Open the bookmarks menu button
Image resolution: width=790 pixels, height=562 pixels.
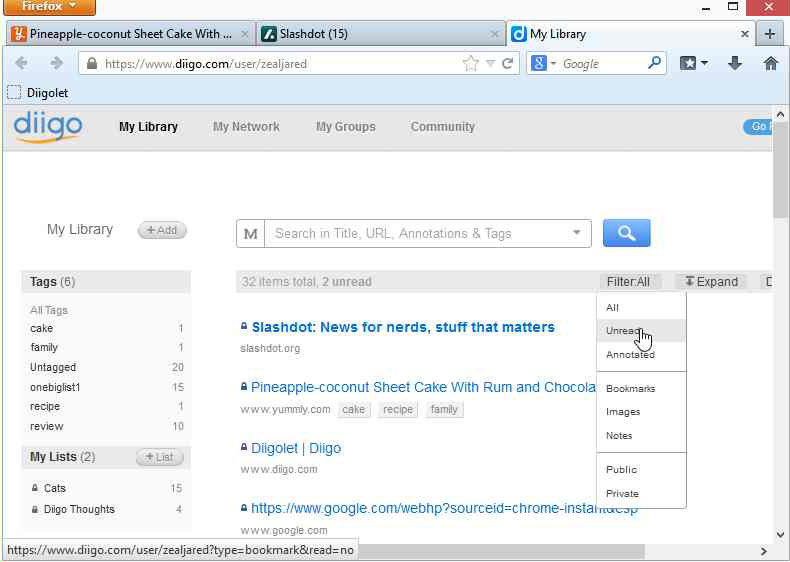pos(694,64)
